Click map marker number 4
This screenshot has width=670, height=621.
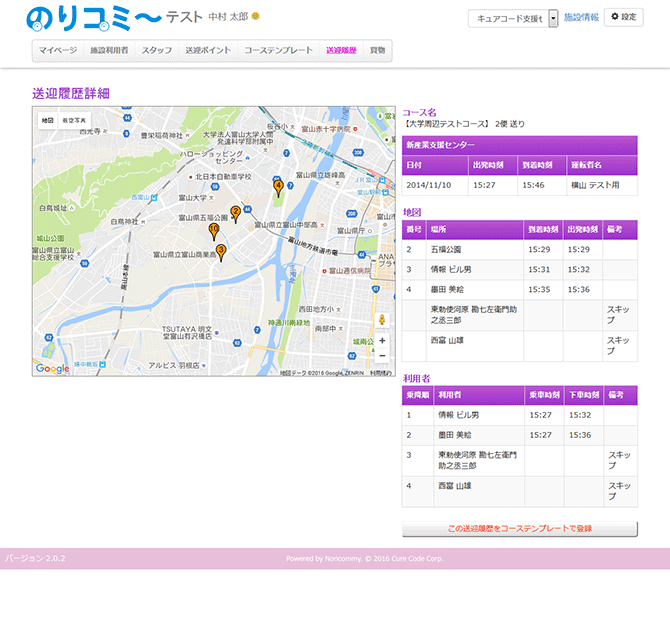pos(278,186)
